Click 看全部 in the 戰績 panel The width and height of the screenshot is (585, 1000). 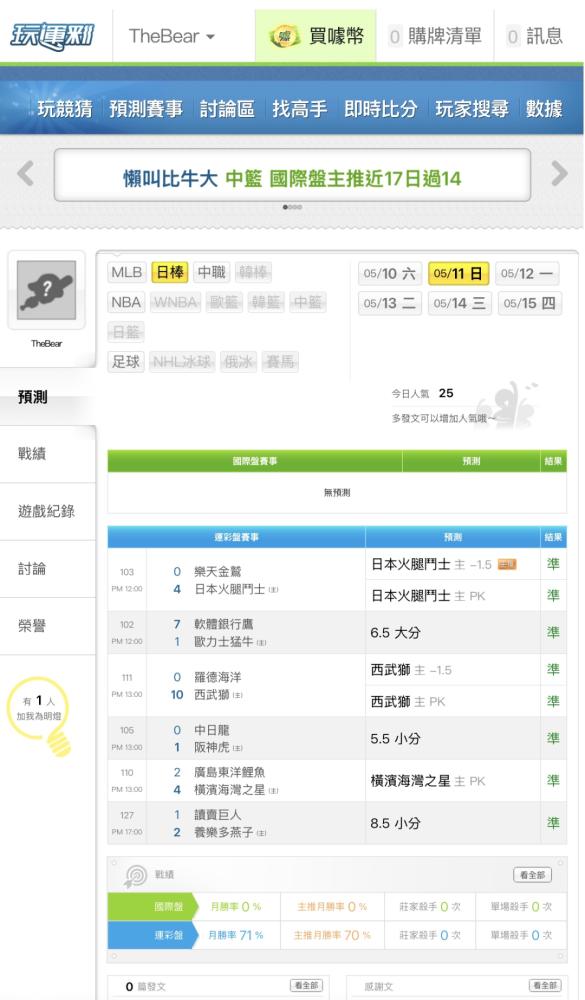pyautogui.click(x=532, y=875)
